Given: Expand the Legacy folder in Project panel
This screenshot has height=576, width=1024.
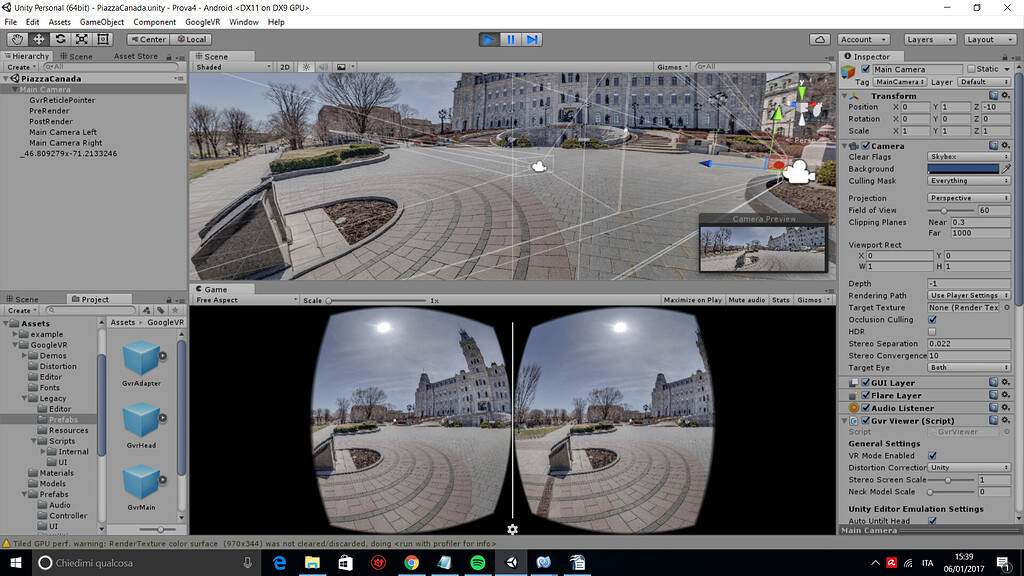Looking at the screenshot, I should (22, 398).
